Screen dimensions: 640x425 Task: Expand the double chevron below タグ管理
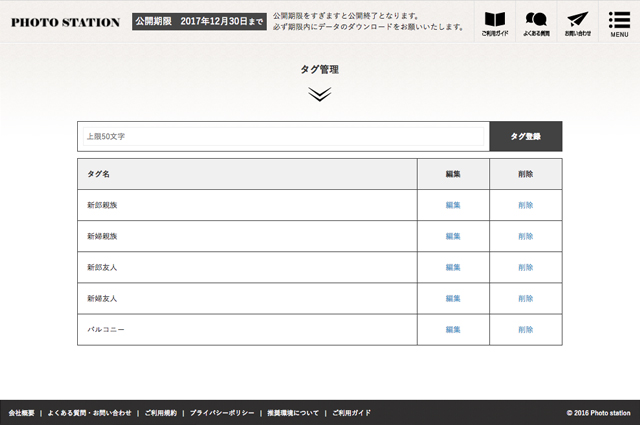tap(319, 94)
